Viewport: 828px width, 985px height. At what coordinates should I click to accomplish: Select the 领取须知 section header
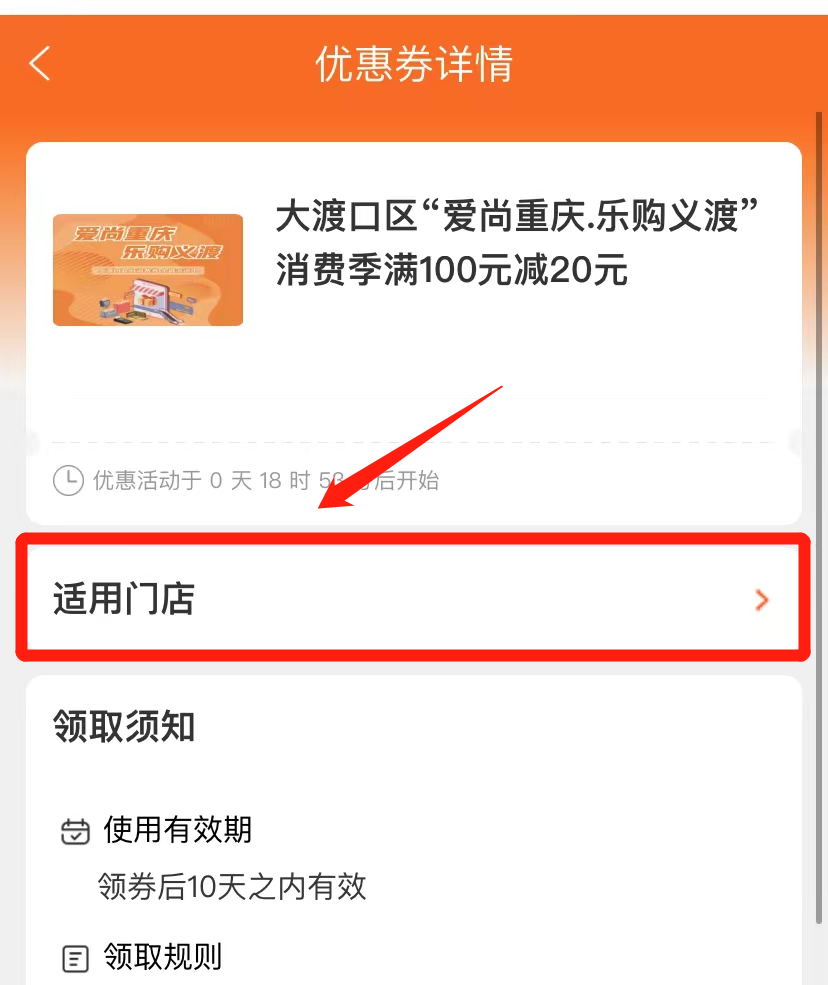[124, 726]
